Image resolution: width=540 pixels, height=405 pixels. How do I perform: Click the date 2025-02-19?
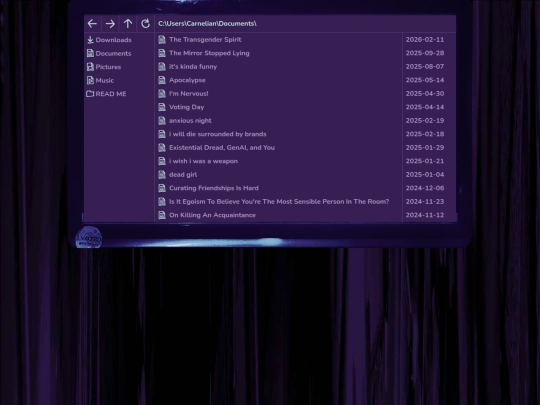coord(425,121)
